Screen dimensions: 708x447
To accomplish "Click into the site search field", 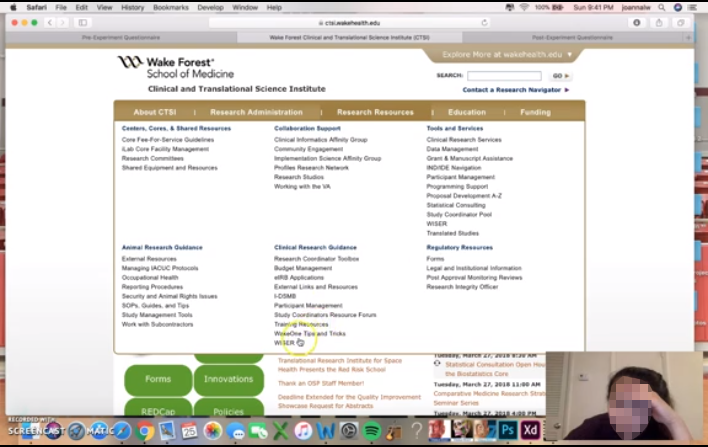I will point(504,75).
